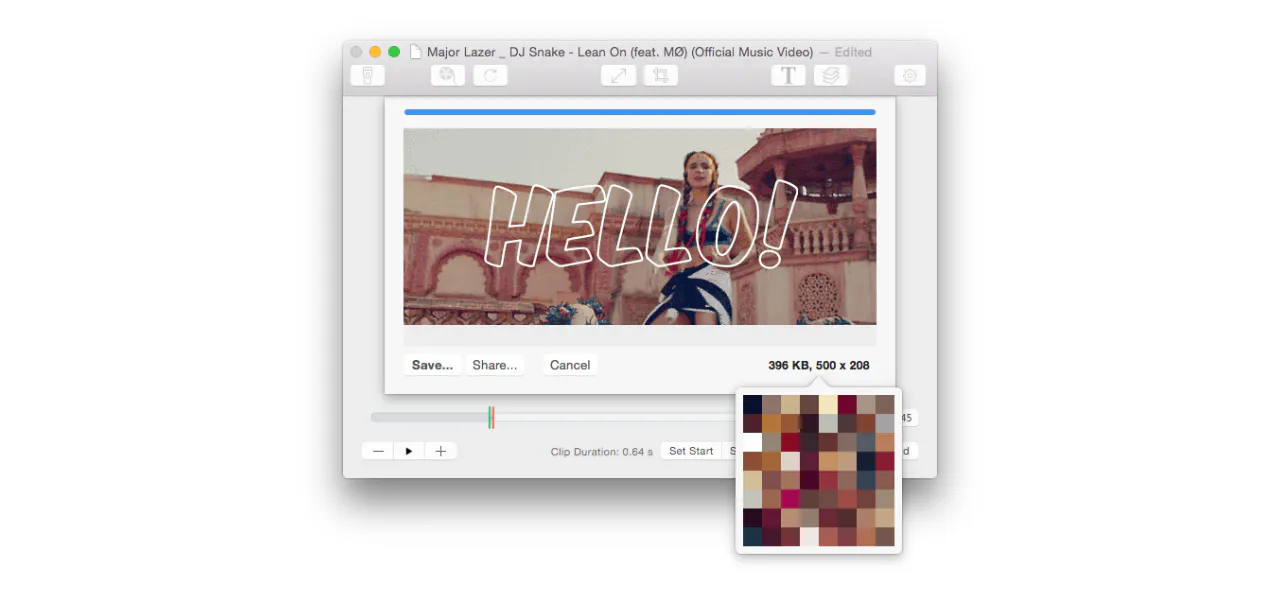1280x592 pixels.
Task: Click the "Clip Duration: 0.64 s" label
Action: point(601,452)
